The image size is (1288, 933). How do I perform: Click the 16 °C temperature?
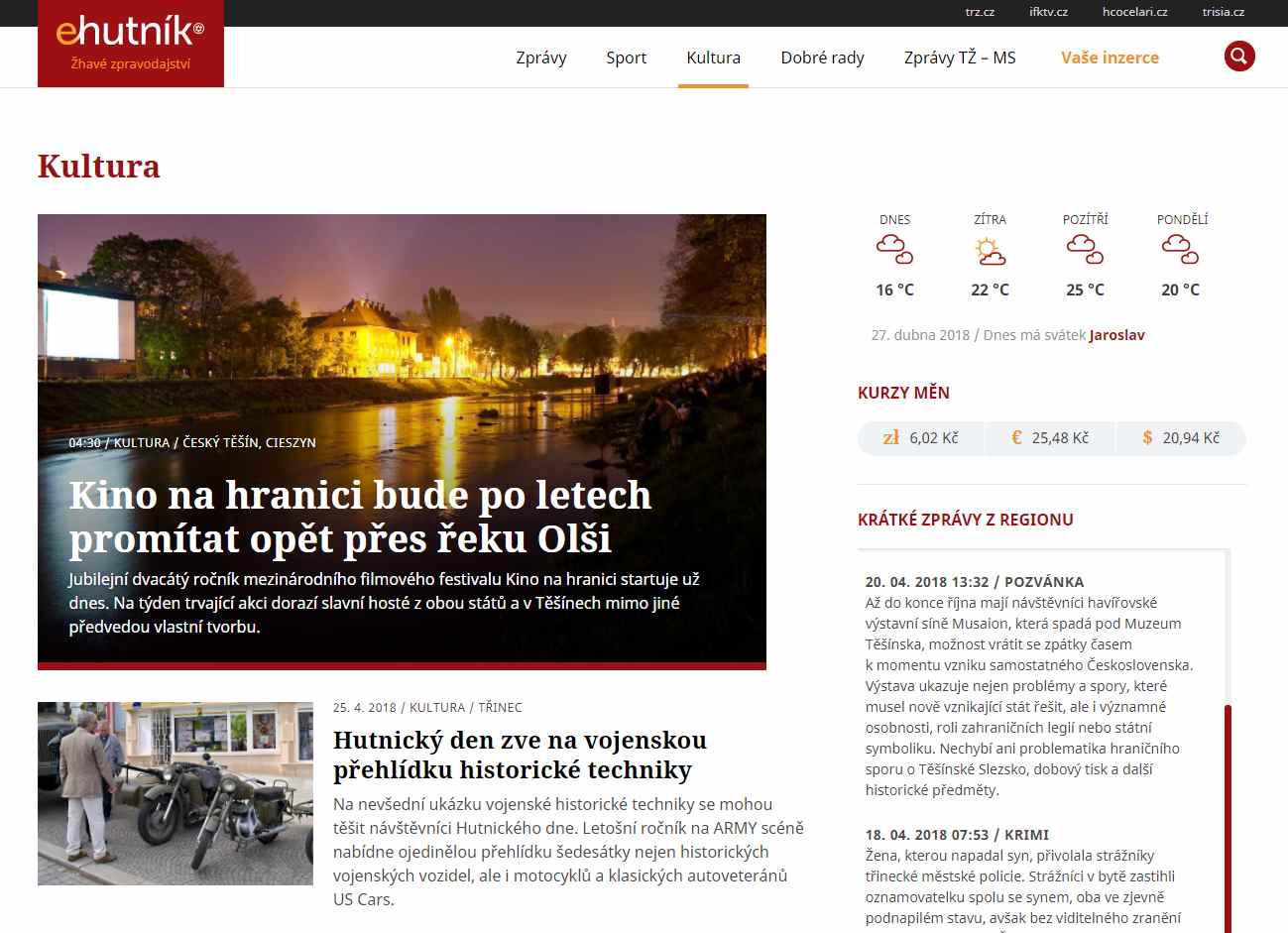click(894, 290)
